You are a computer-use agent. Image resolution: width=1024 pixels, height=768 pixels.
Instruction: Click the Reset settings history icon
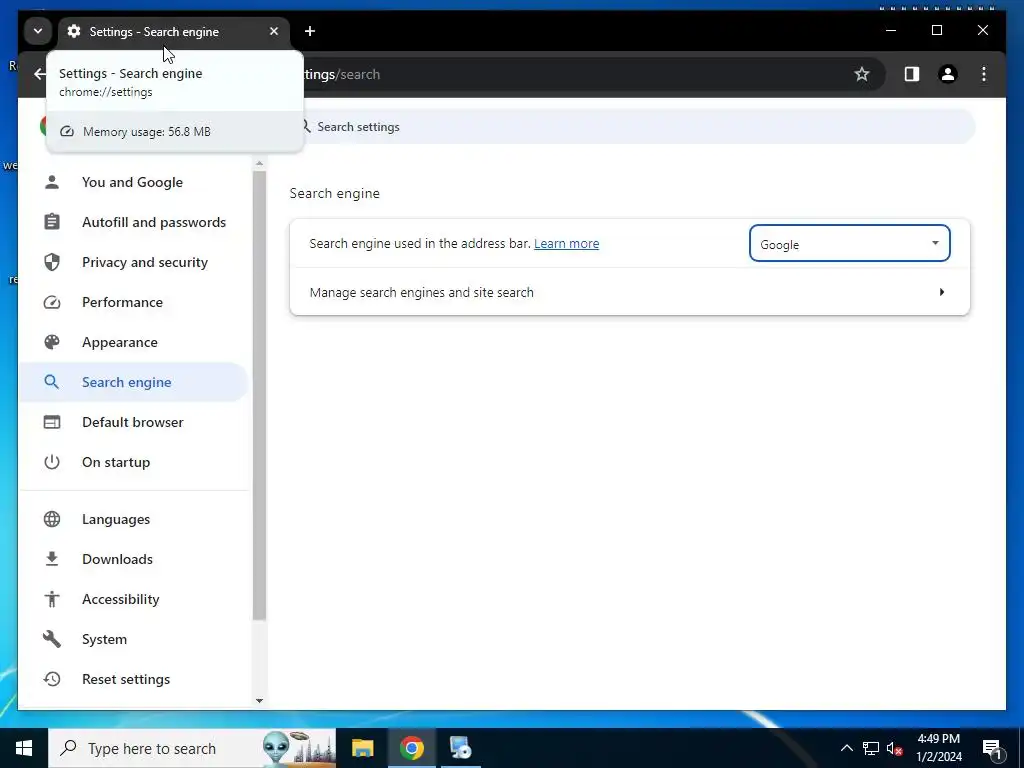52,679
